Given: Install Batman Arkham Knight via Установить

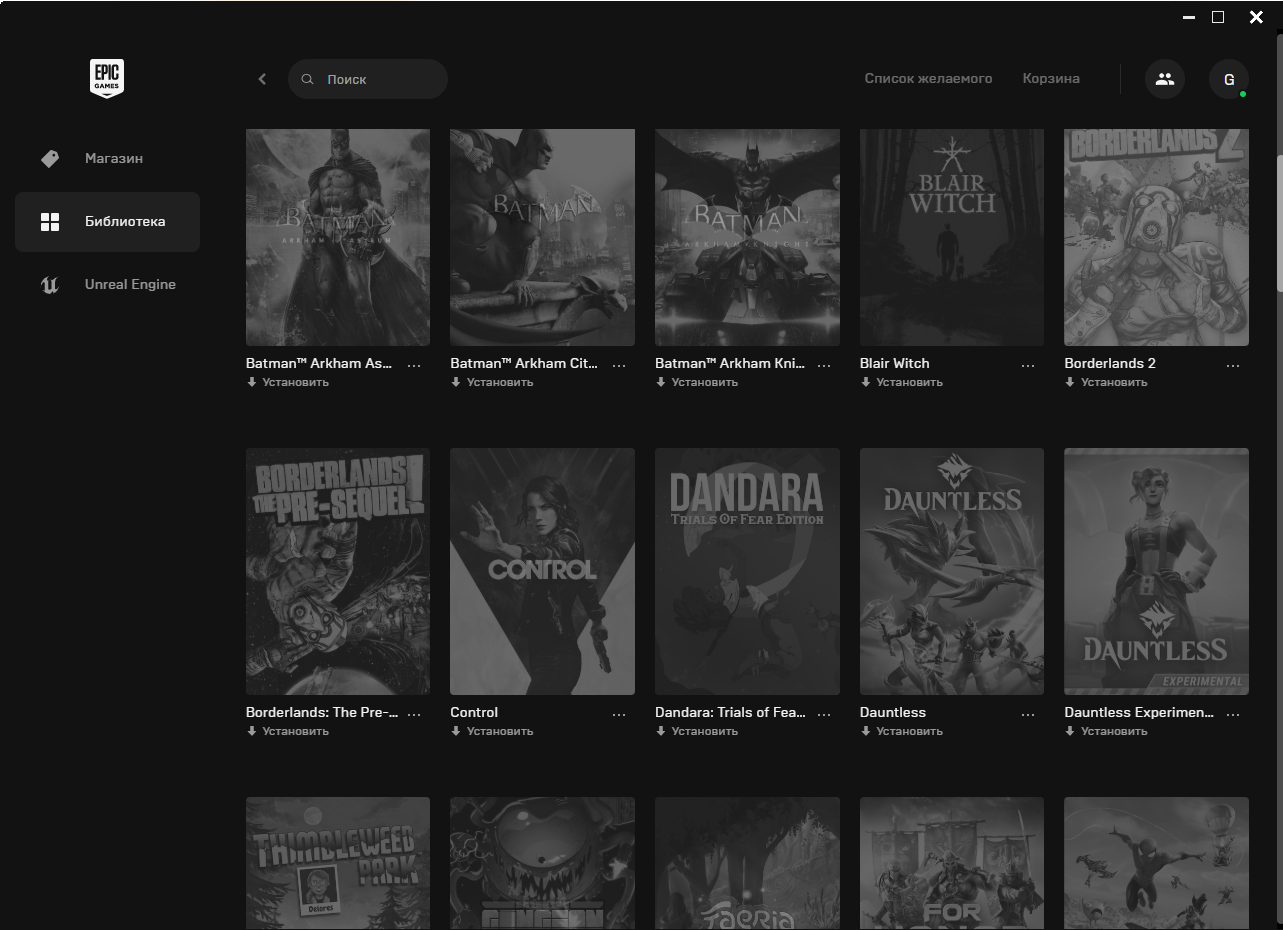Looking at the screenshot, I should pyautogui.click(x=697, y=382).
